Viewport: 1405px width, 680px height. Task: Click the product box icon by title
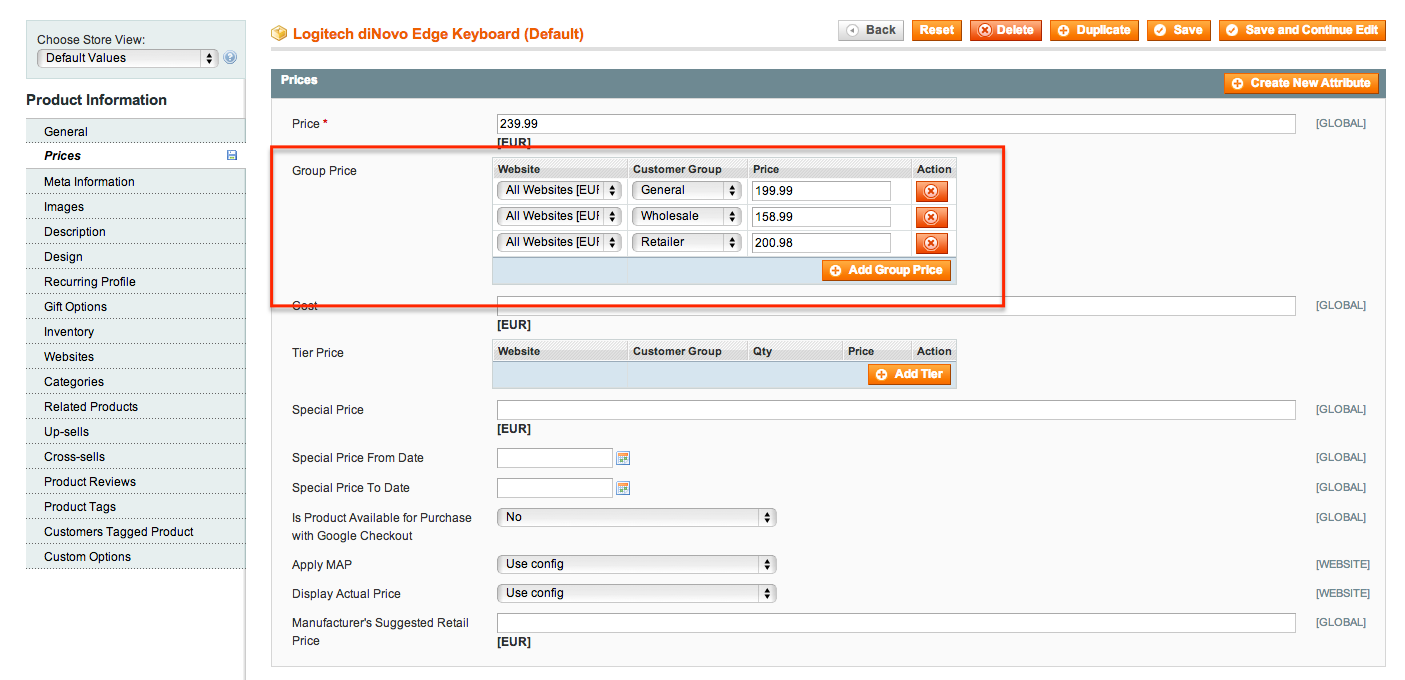pos(280,33)
